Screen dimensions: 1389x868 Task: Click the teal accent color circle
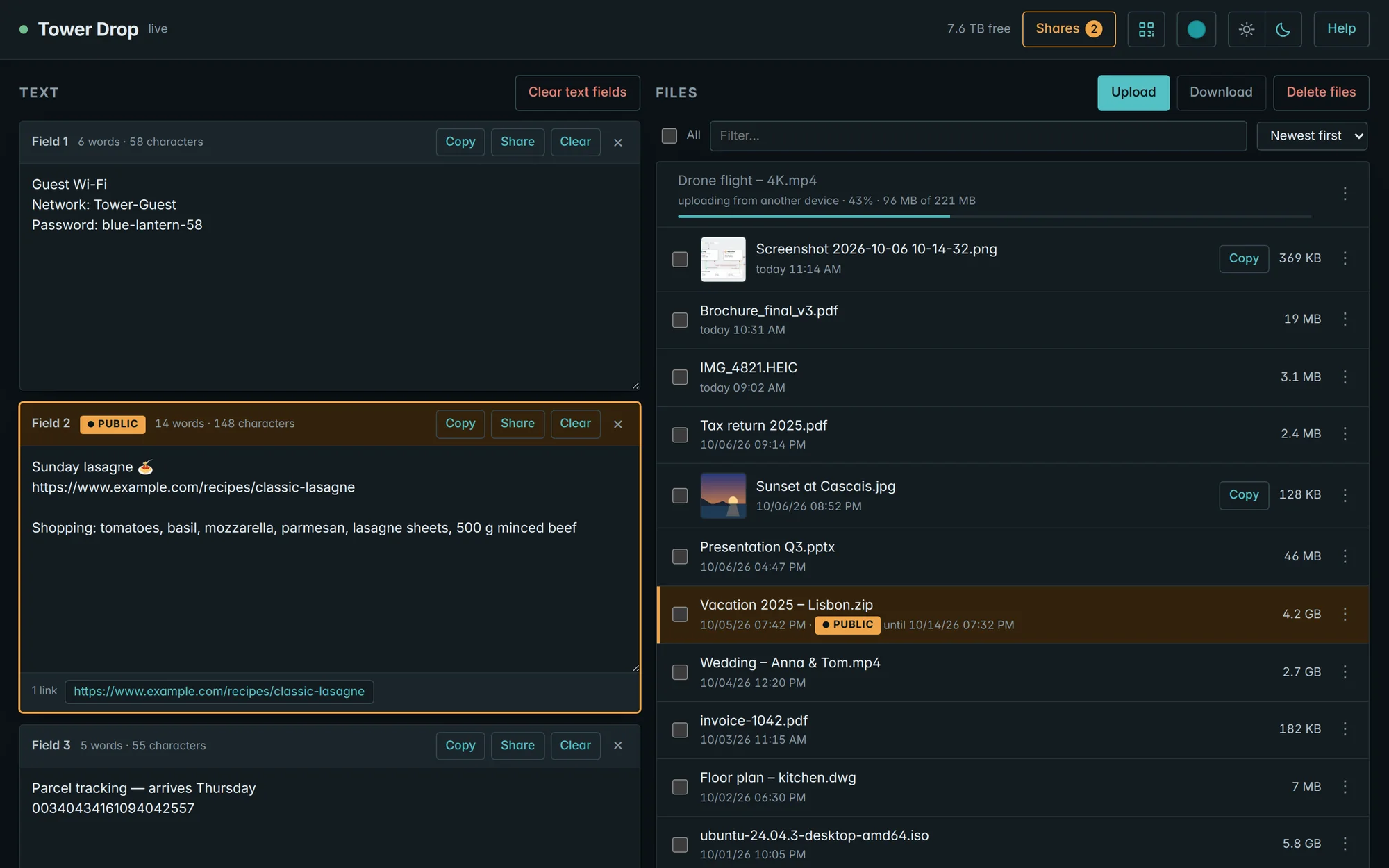click(1196, 29)
